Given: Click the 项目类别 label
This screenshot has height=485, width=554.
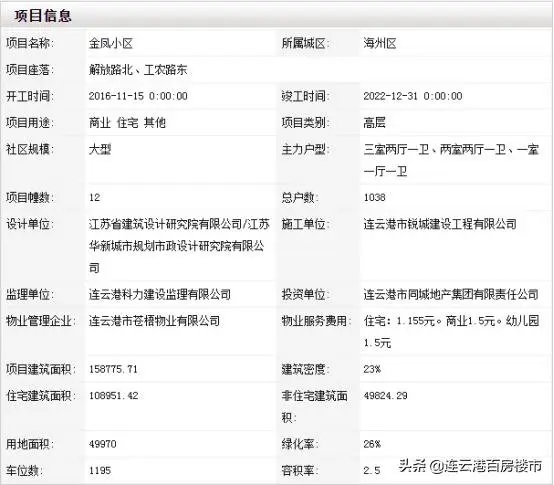Looking at the screenshot, I should tap(306, 123).
